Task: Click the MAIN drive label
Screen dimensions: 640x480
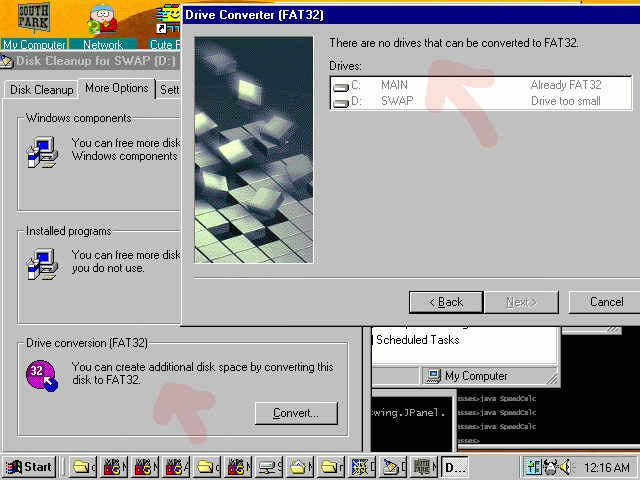Action: tap(394, 85)
